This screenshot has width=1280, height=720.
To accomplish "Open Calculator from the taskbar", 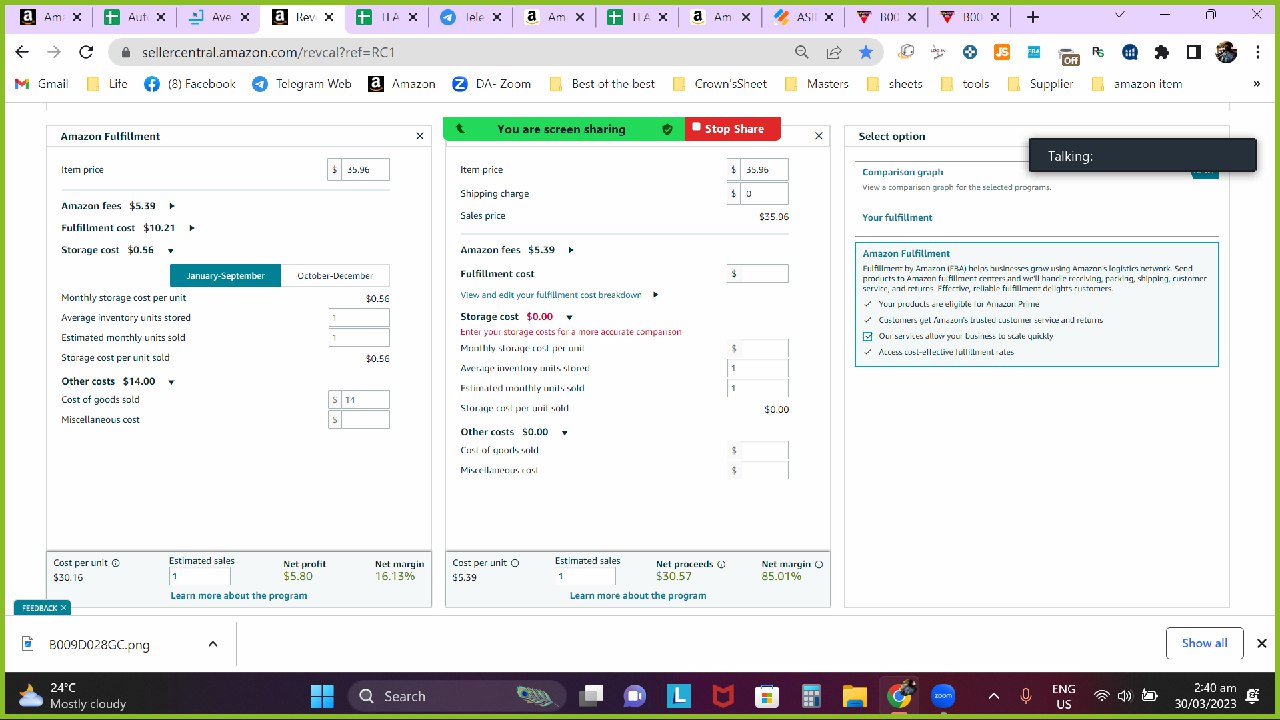I will coord(811,696).
